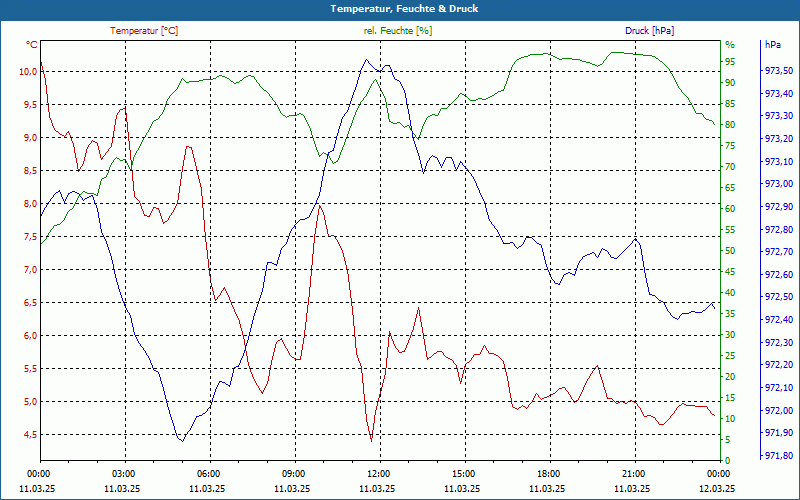Click temperature axis value "7,0"
This screenshot has width=800, height=500.
[x=30, y=270]
